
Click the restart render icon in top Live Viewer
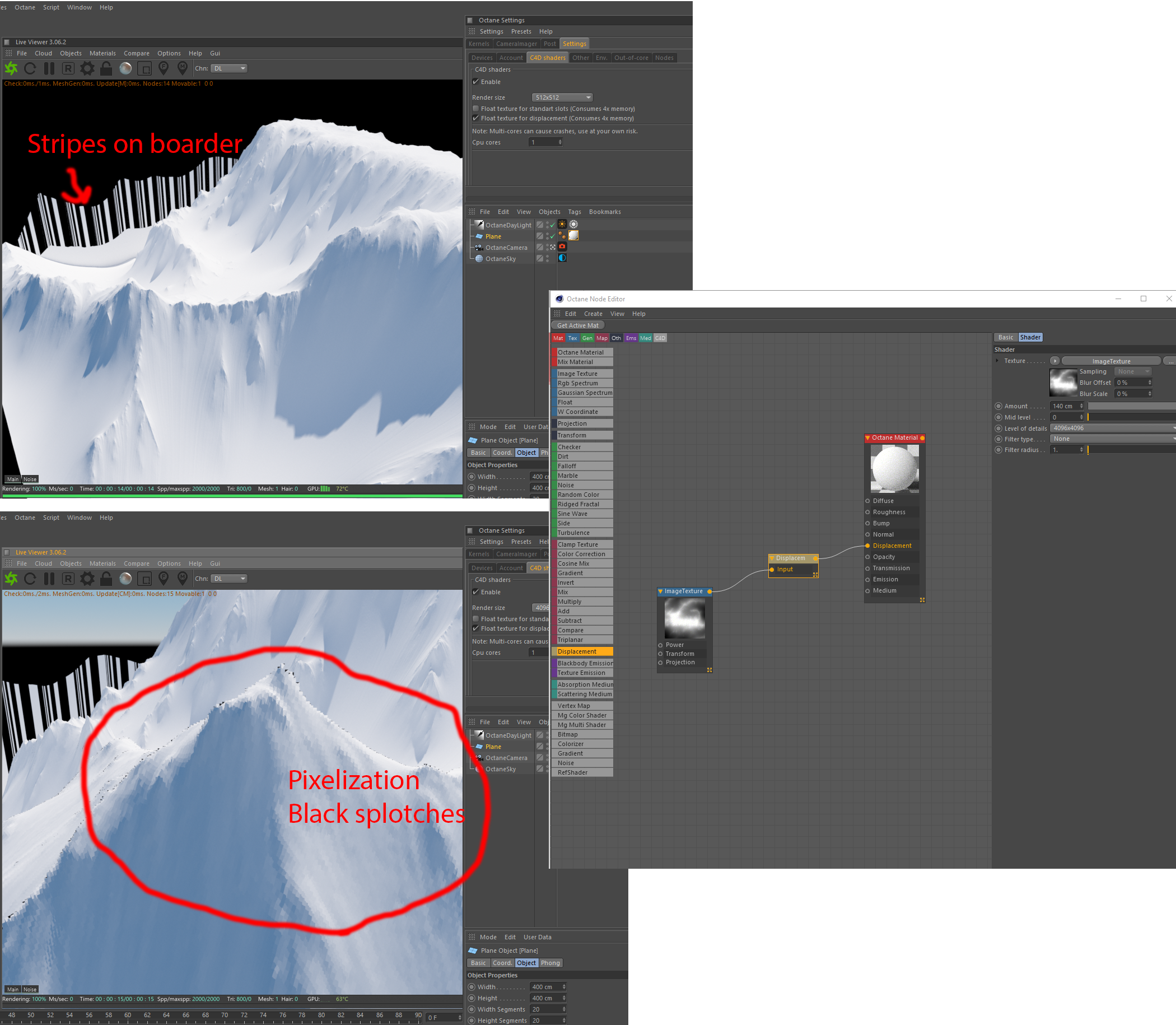click(x=30, y=69)
